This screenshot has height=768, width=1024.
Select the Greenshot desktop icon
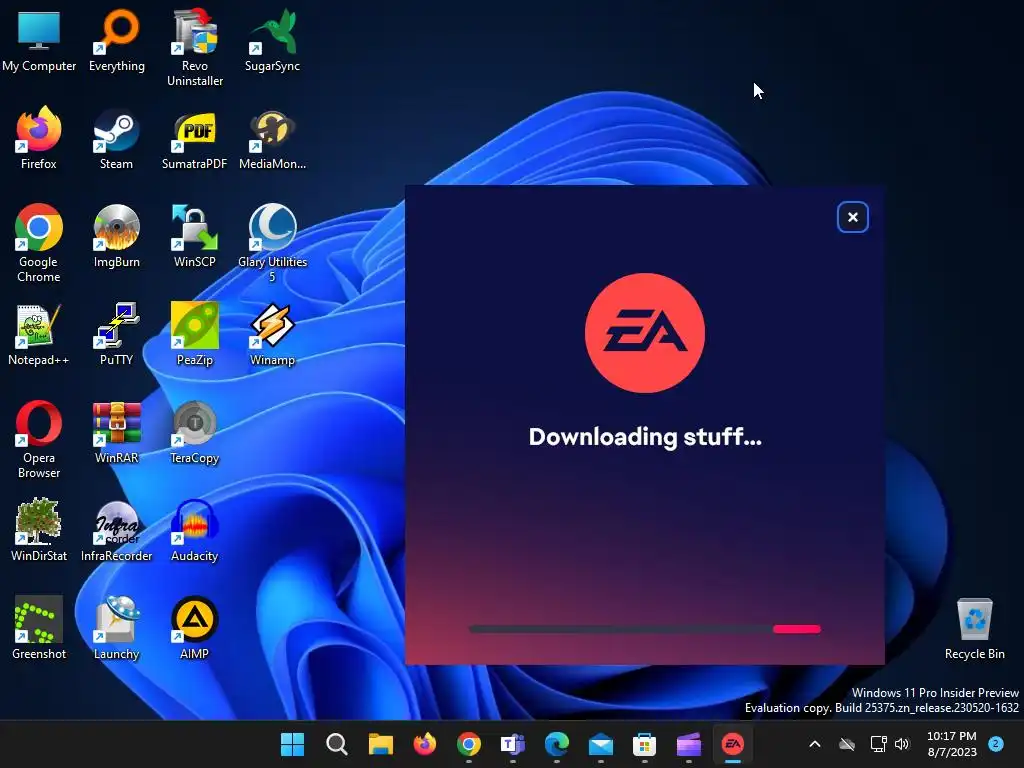(39, 628)
